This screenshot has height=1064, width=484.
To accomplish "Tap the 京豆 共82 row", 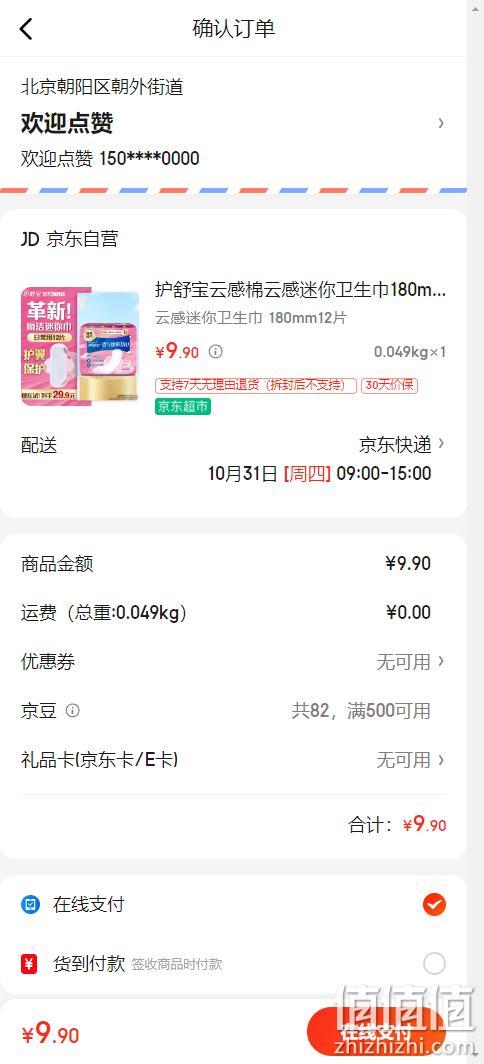I will [234, 710].
